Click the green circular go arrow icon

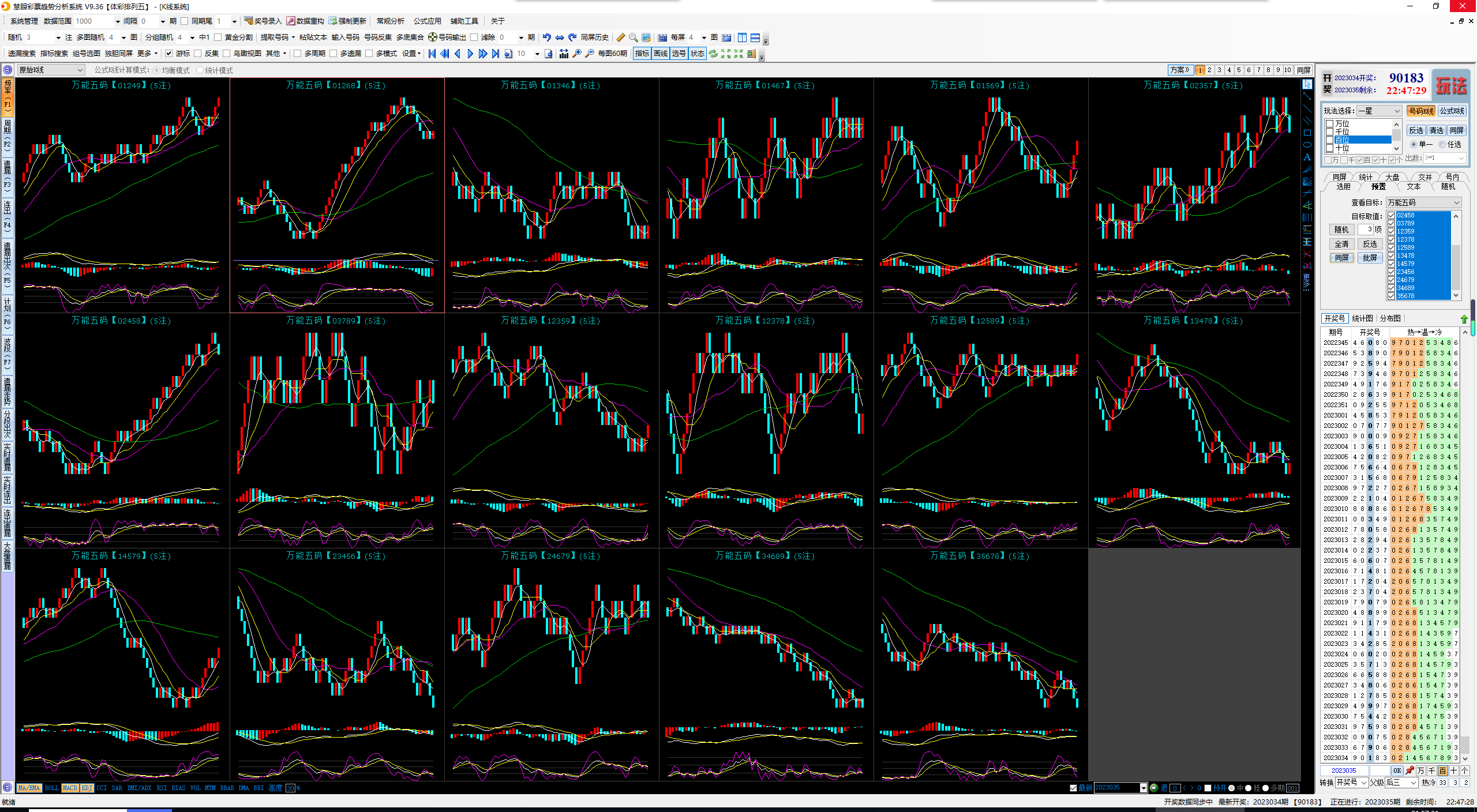1153,787
